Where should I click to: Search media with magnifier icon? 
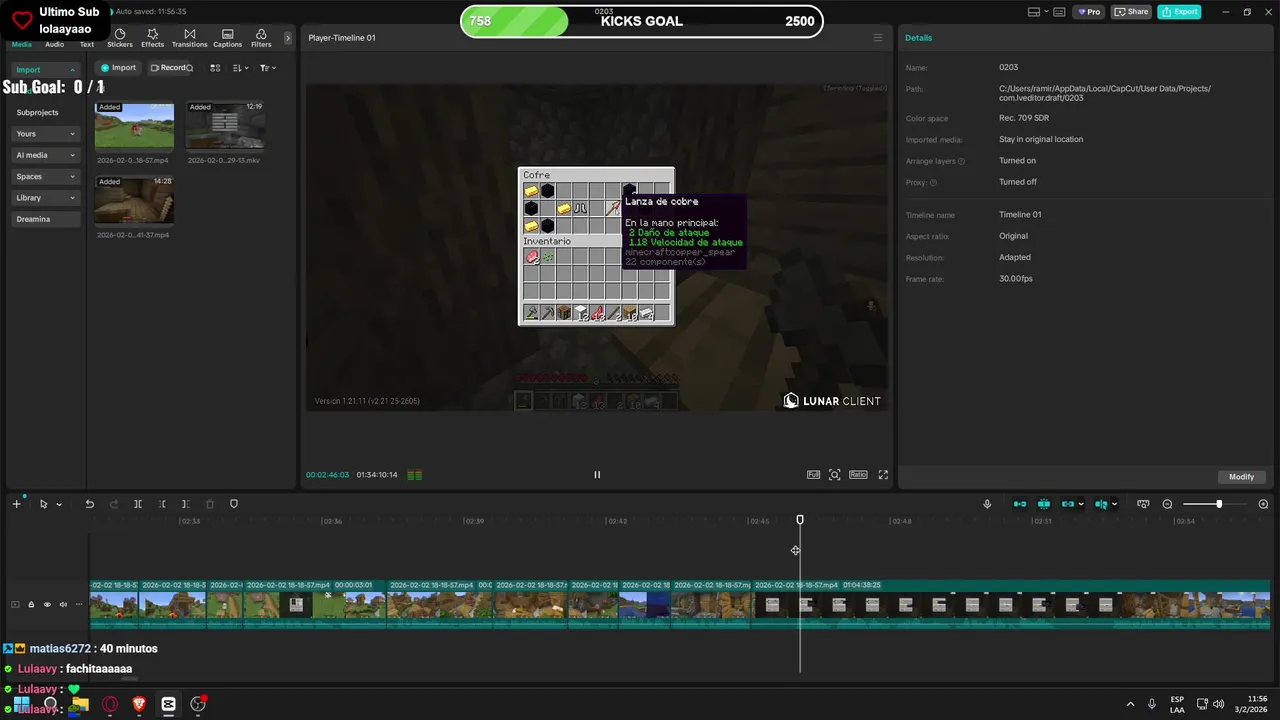[x=189, y=68]
